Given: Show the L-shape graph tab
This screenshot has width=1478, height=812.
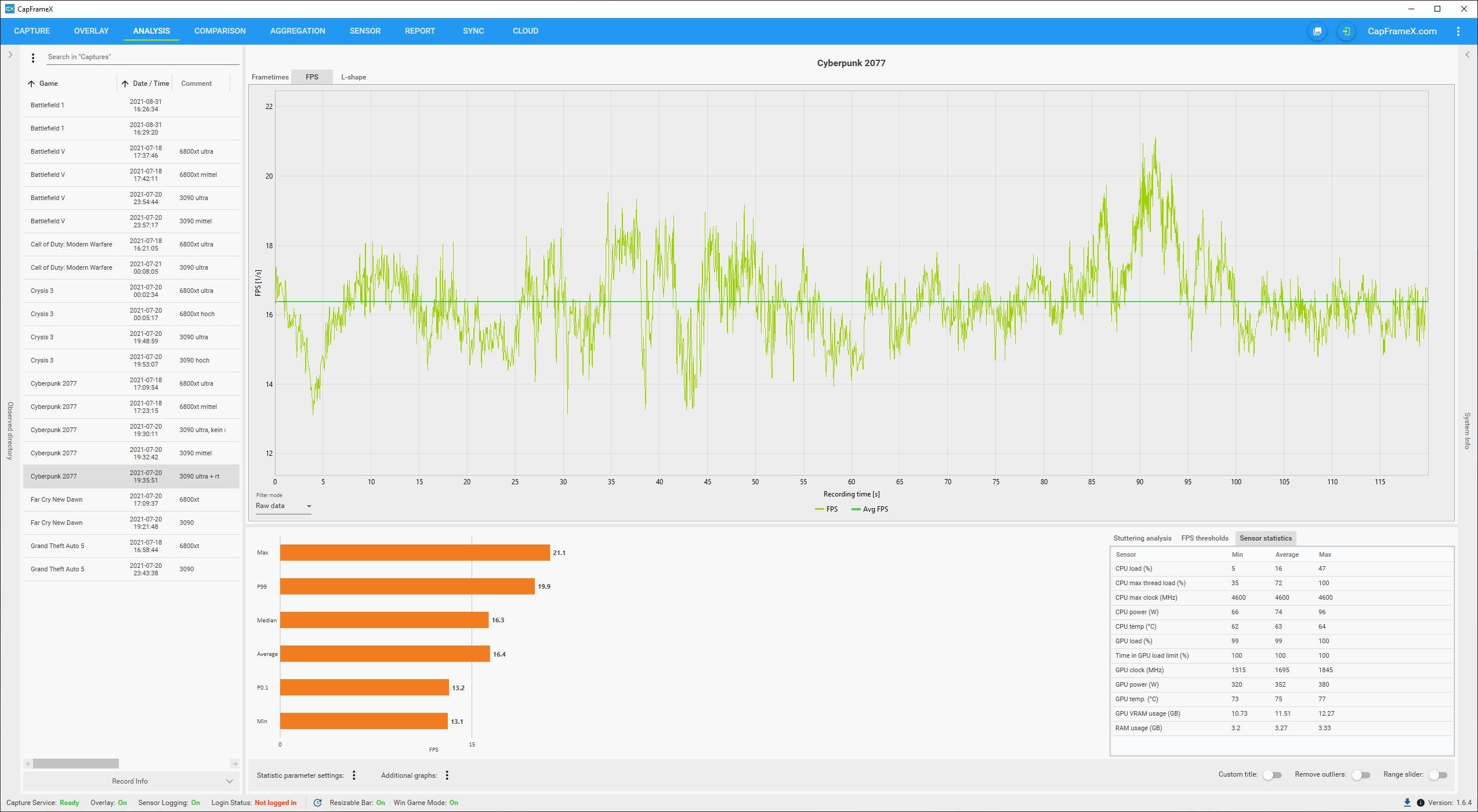Looking at the screenshot, I should click(353, 77).
